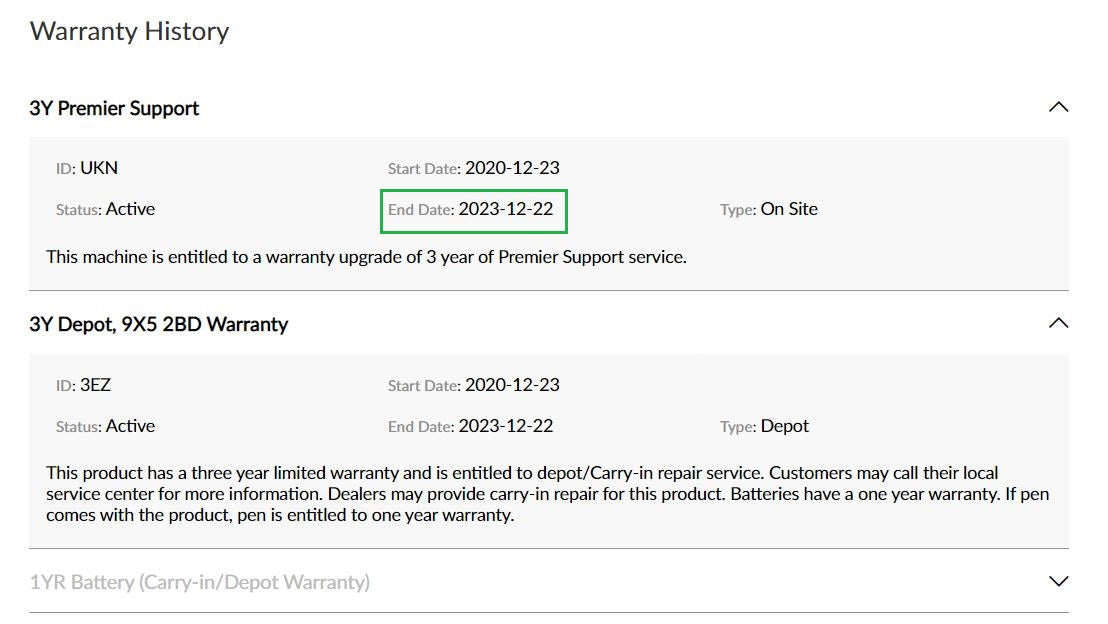
Task: Open 1YR Battery (Carry-in/Depot Warranty) title
Action: (x=199, y=581)
